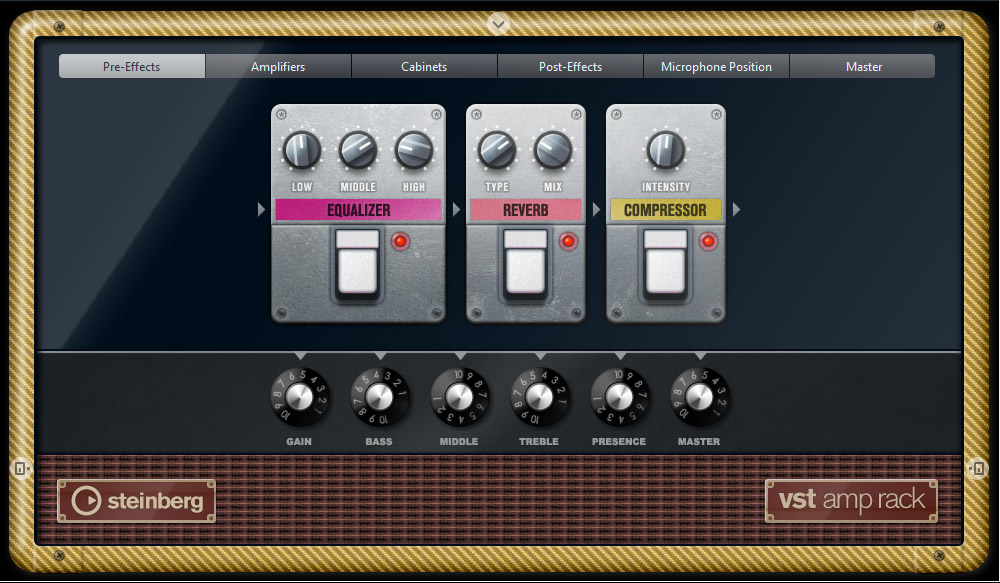Screen dimensions: 1000x583
Task: Click the amplifier MASTER knob
Action: 700,397
